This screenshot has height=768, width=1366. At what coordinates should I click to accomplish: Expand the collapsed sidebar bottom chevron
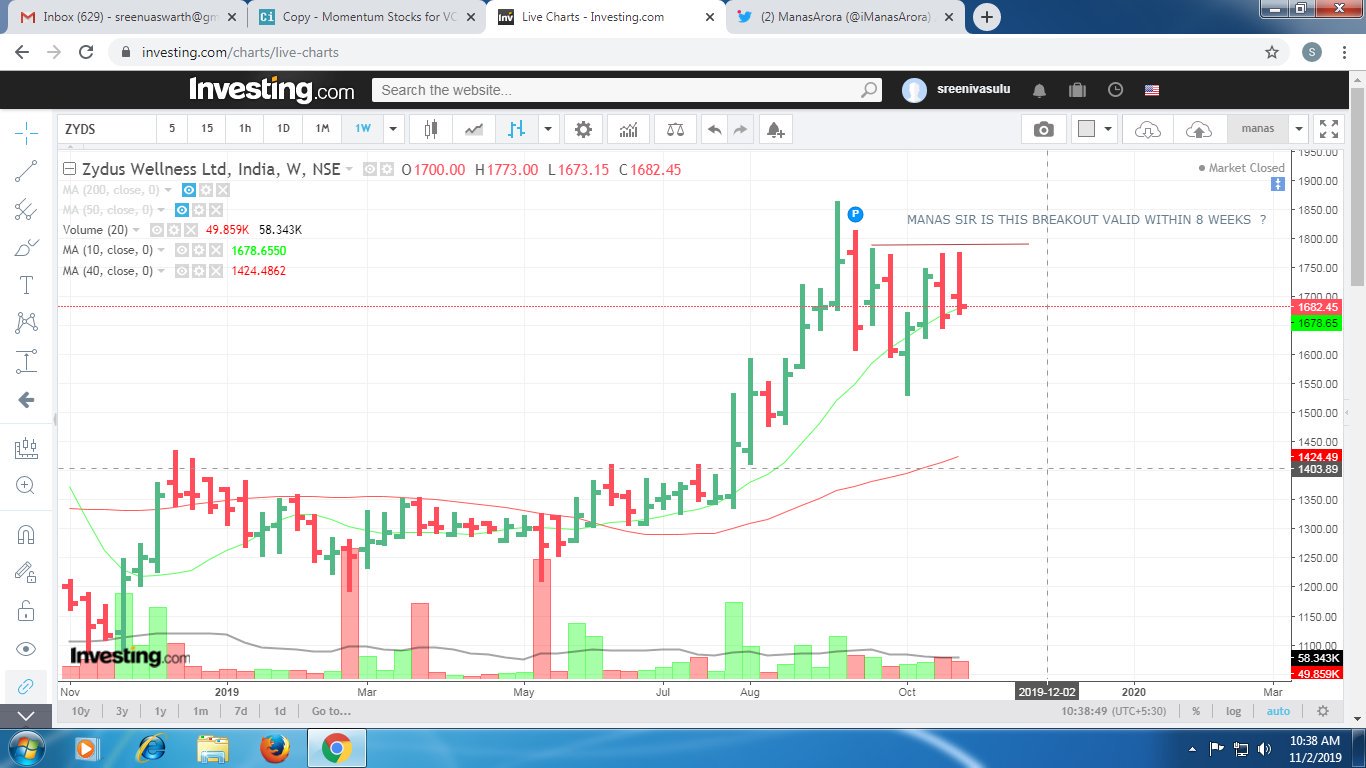coord(26,716)
